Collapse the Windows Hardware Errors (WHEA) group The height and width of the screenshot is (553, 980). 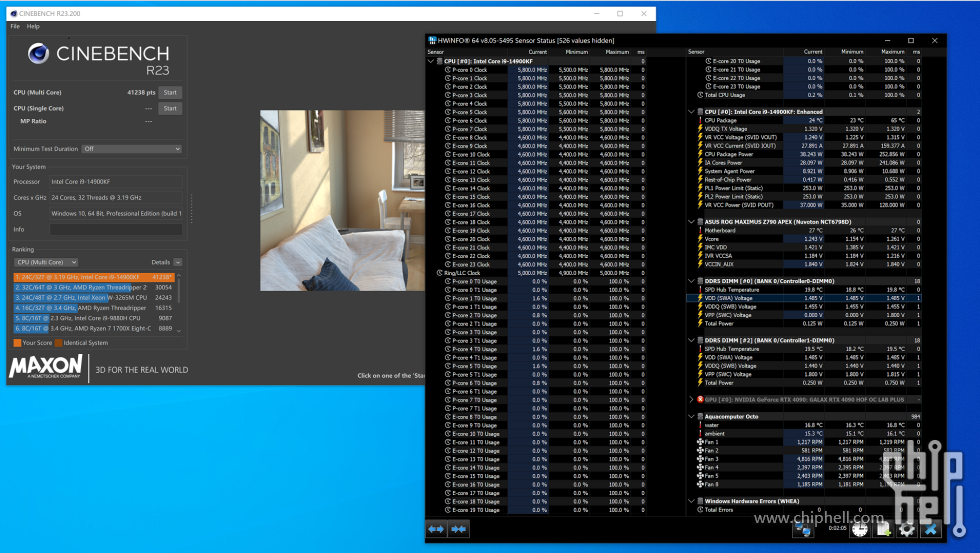[691, 501]
